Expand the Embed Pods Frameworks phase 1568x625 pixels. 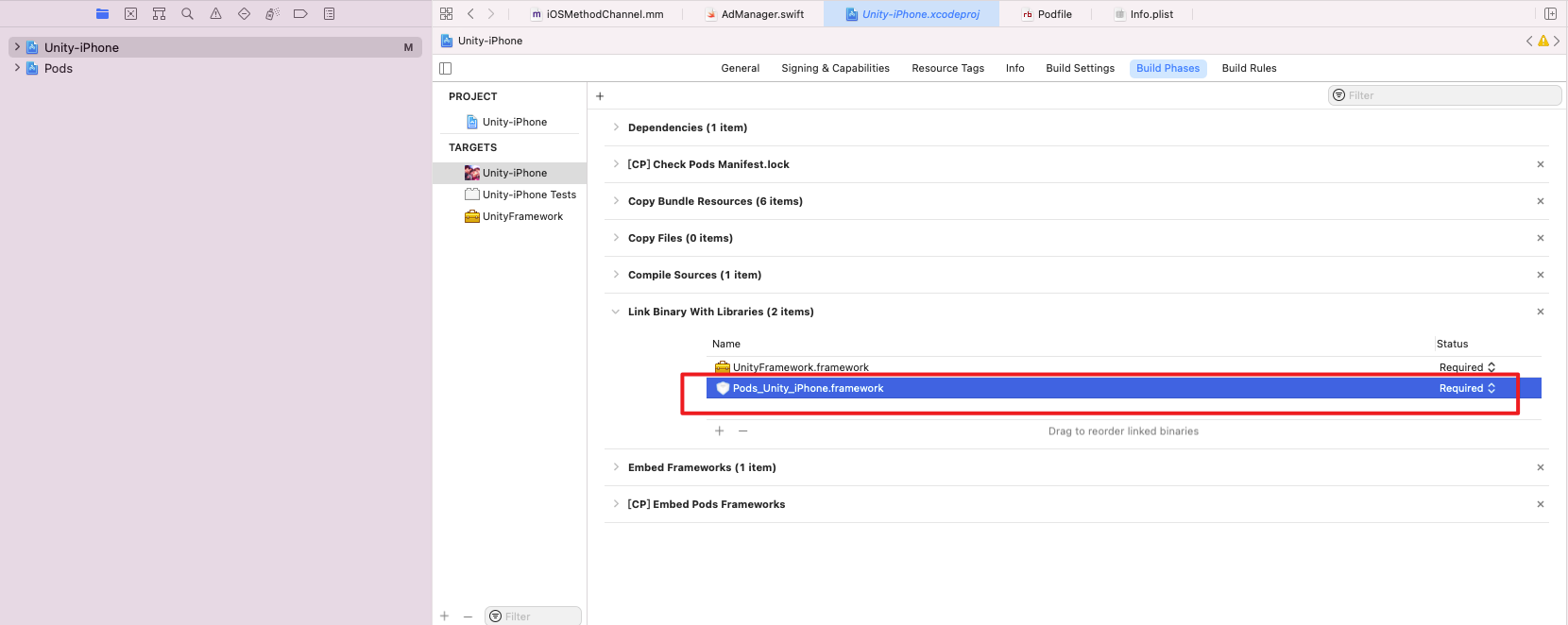point(616,504)
